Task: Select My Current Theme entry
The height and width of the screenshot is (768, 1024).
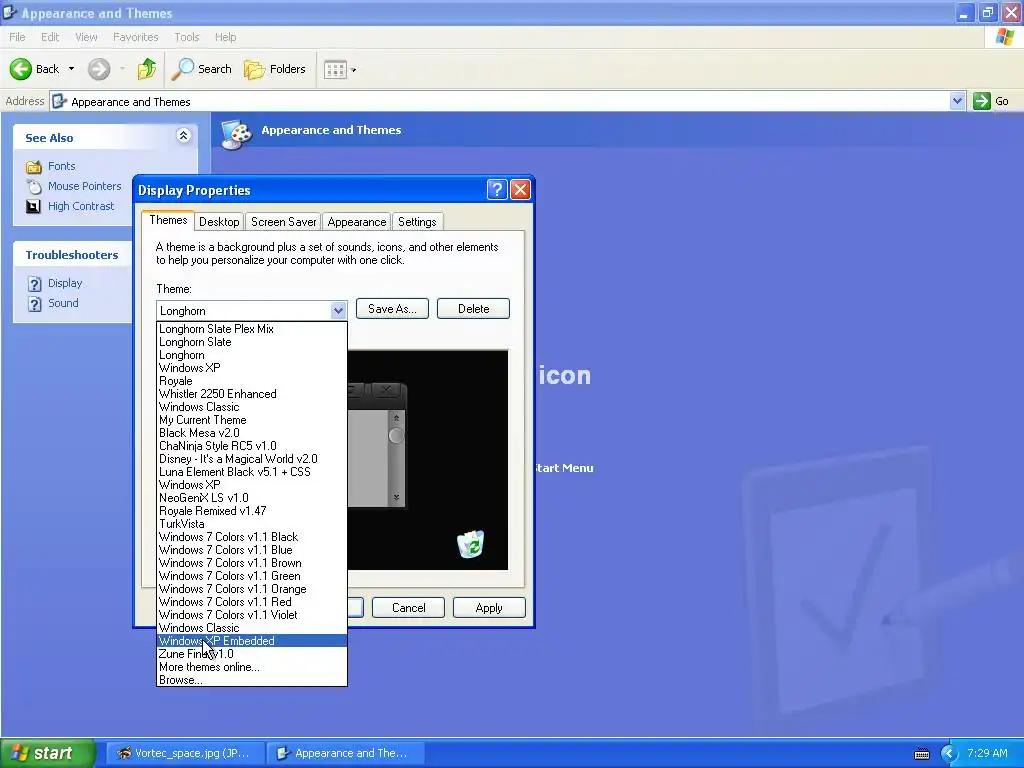Action: pyautogui.click(x=252, y=420)
